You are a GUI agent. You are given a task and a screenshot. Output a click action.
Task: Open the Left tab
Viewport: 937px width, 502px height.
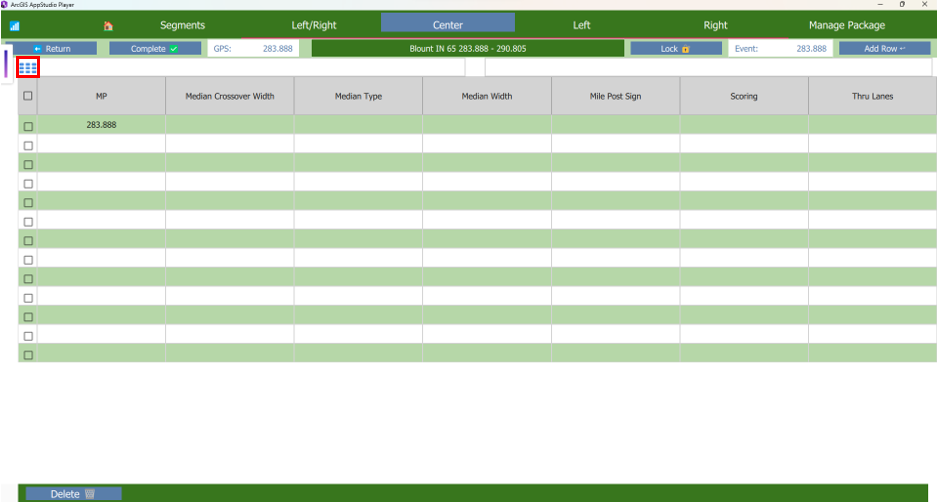click(581, 25)
